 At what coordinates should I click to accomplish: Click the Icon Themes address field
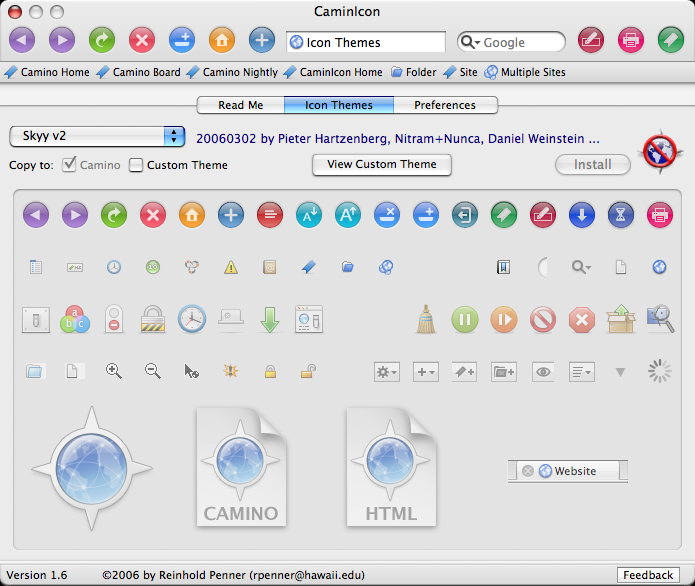(x=366, y=42)
